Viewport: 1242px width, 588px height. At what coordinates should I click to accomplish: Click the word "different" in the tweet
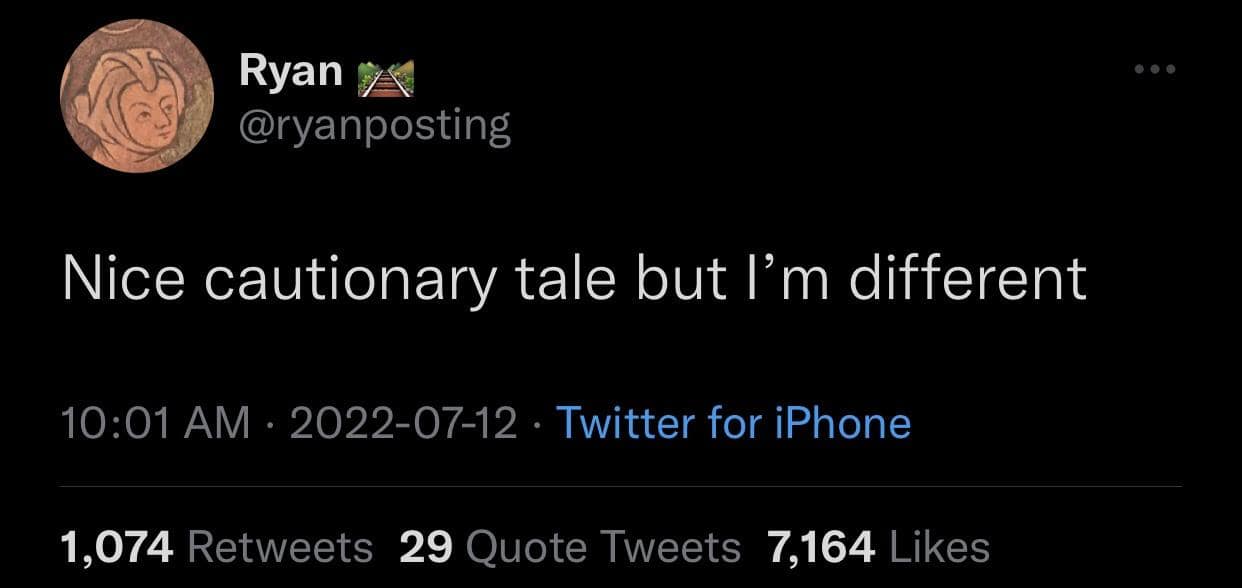(x=968, y=278)
